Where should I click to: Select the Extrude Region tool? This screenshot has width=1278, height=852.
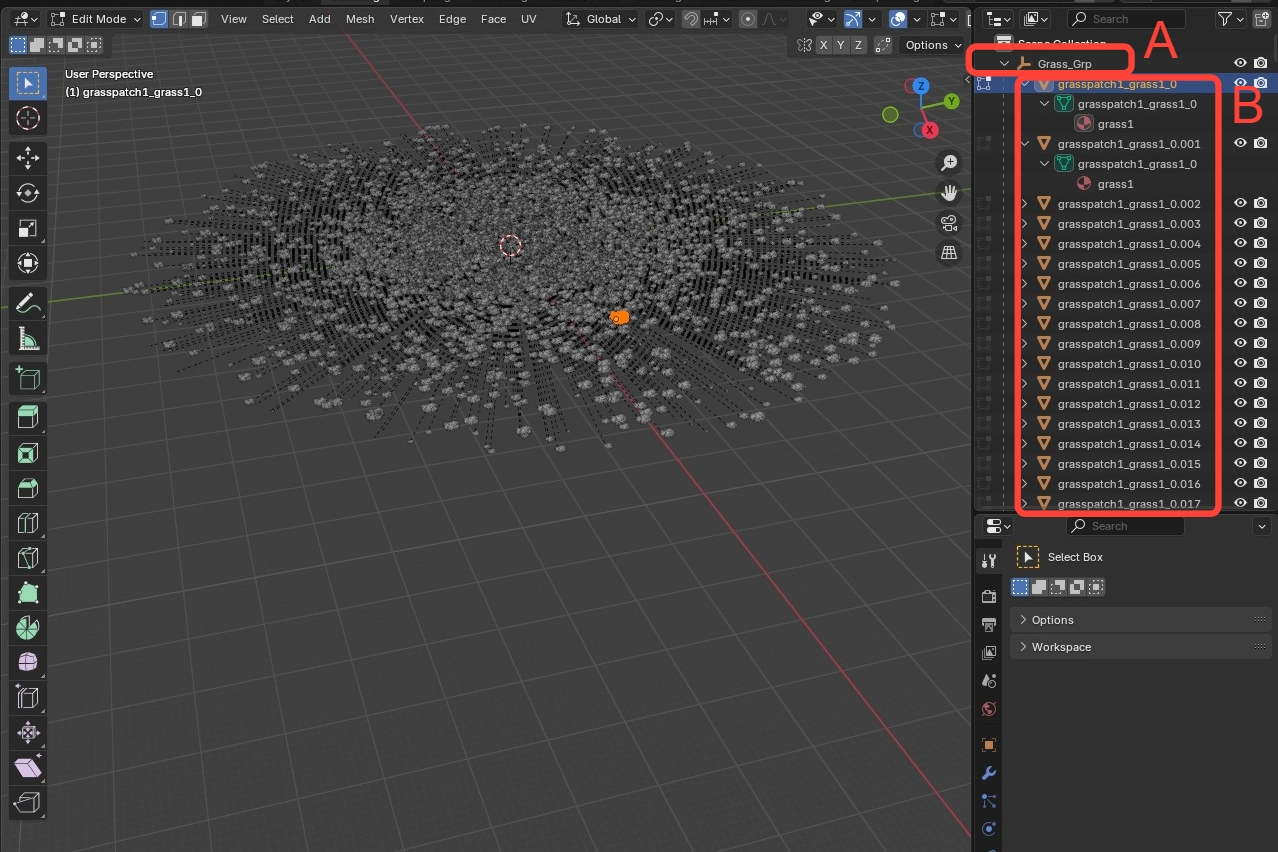[28, 417]
